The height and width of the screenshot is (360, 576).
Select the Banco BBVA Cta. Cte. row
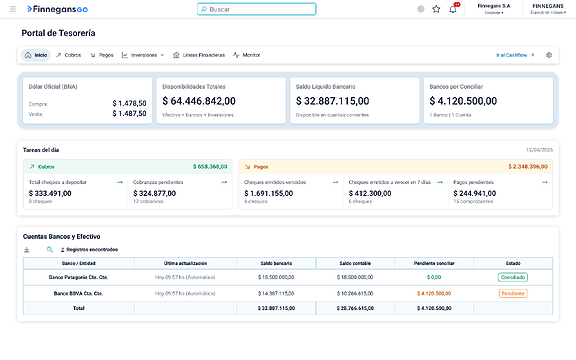click(288, 294)
